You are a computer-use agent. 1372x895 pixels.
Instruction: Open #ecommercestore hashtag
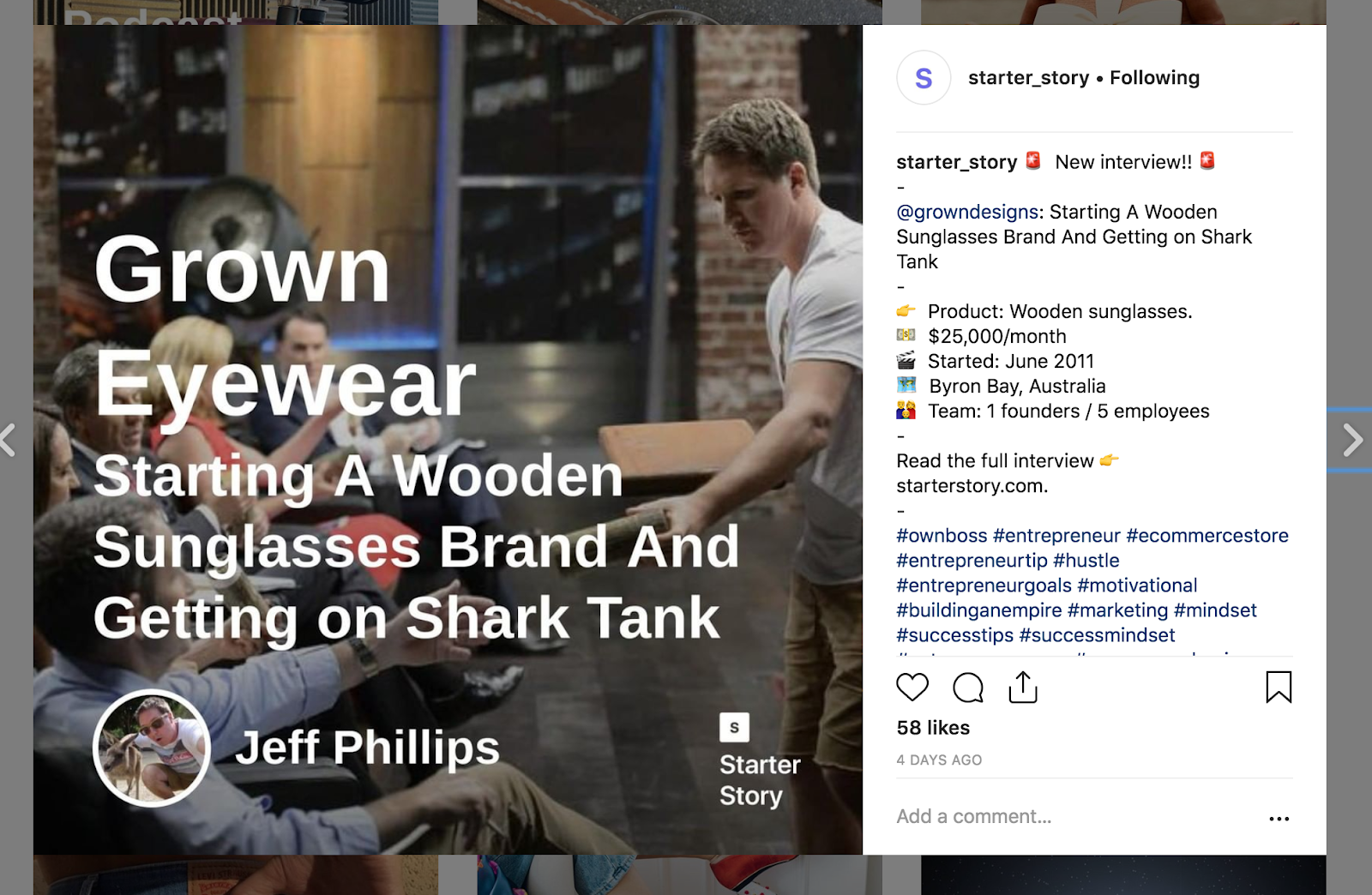pyautogui.click(x=1207, y=536)
